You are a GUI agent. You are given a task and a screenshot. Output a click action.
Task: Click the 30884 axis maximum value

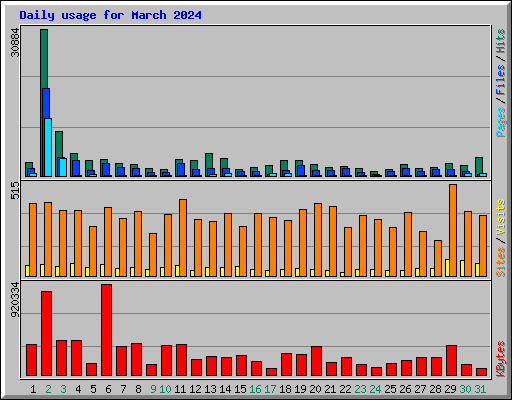tap(15, 42)
